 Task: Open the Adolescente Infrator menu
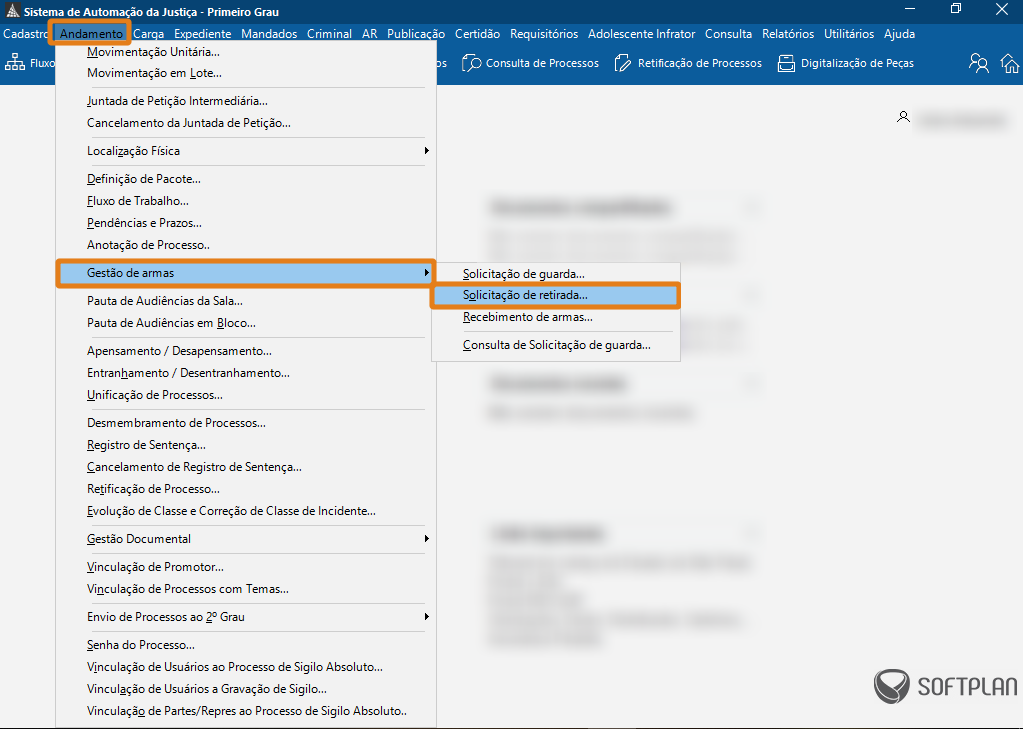coord(641,34)
